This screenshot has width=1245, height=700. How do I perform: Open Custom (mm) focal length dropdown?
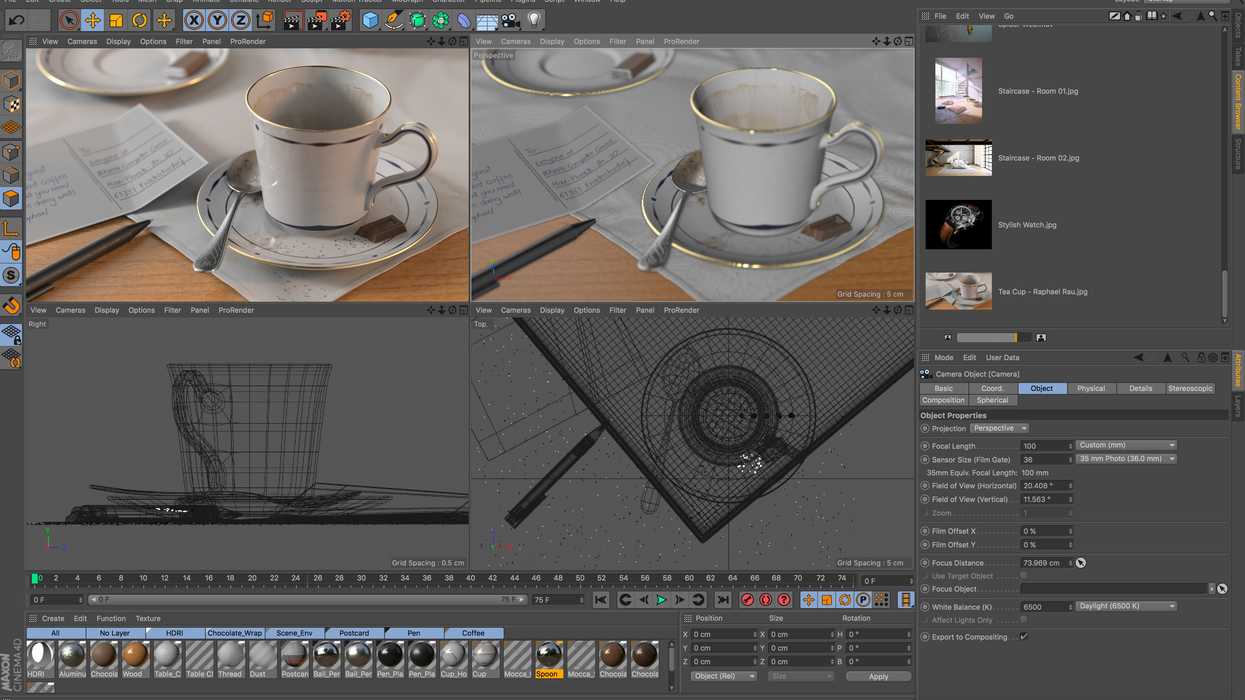[1126, 445]
